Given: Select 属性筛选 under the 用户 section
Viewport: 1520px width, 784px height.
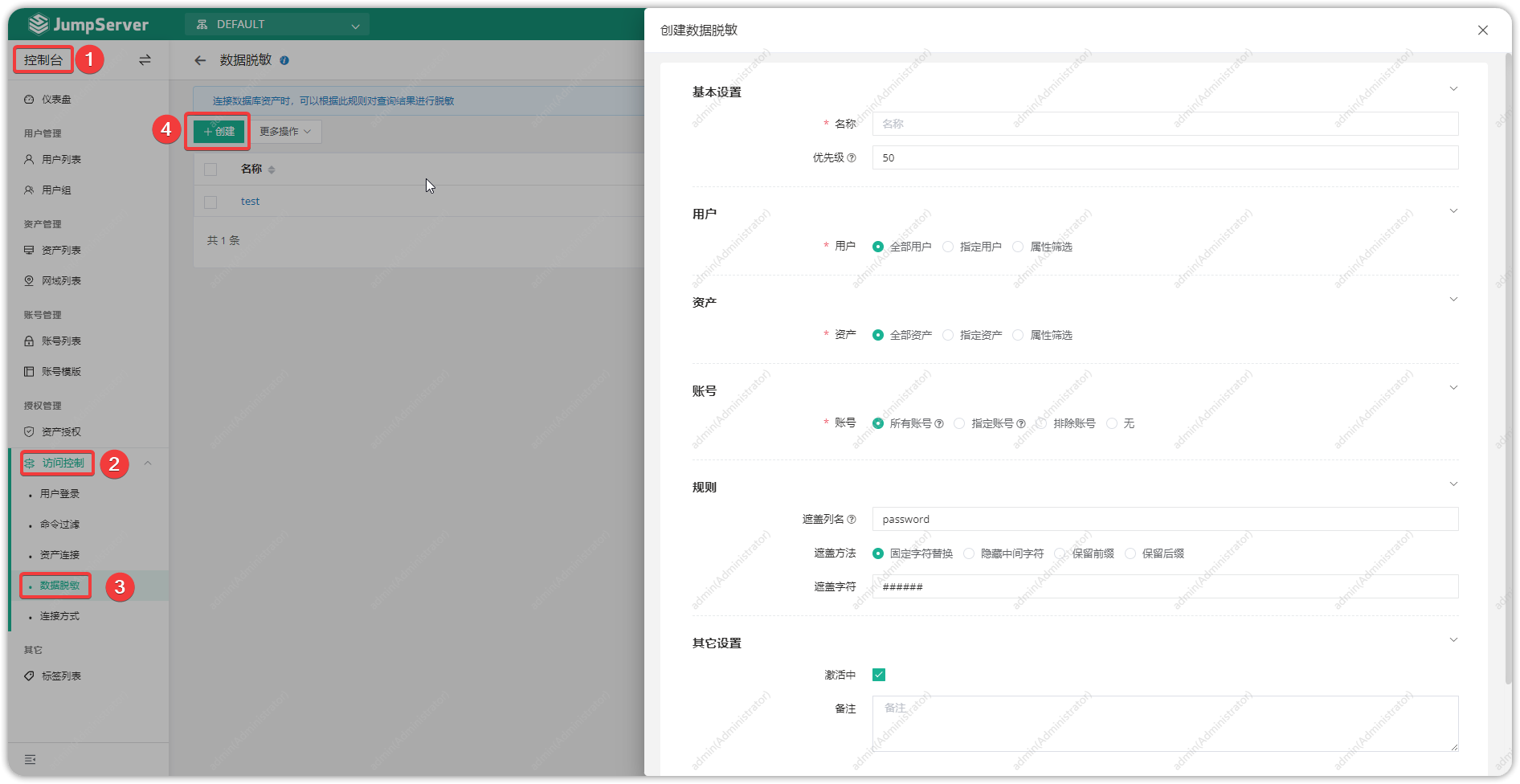Looking at the screenshot, I should point(1043,247).
